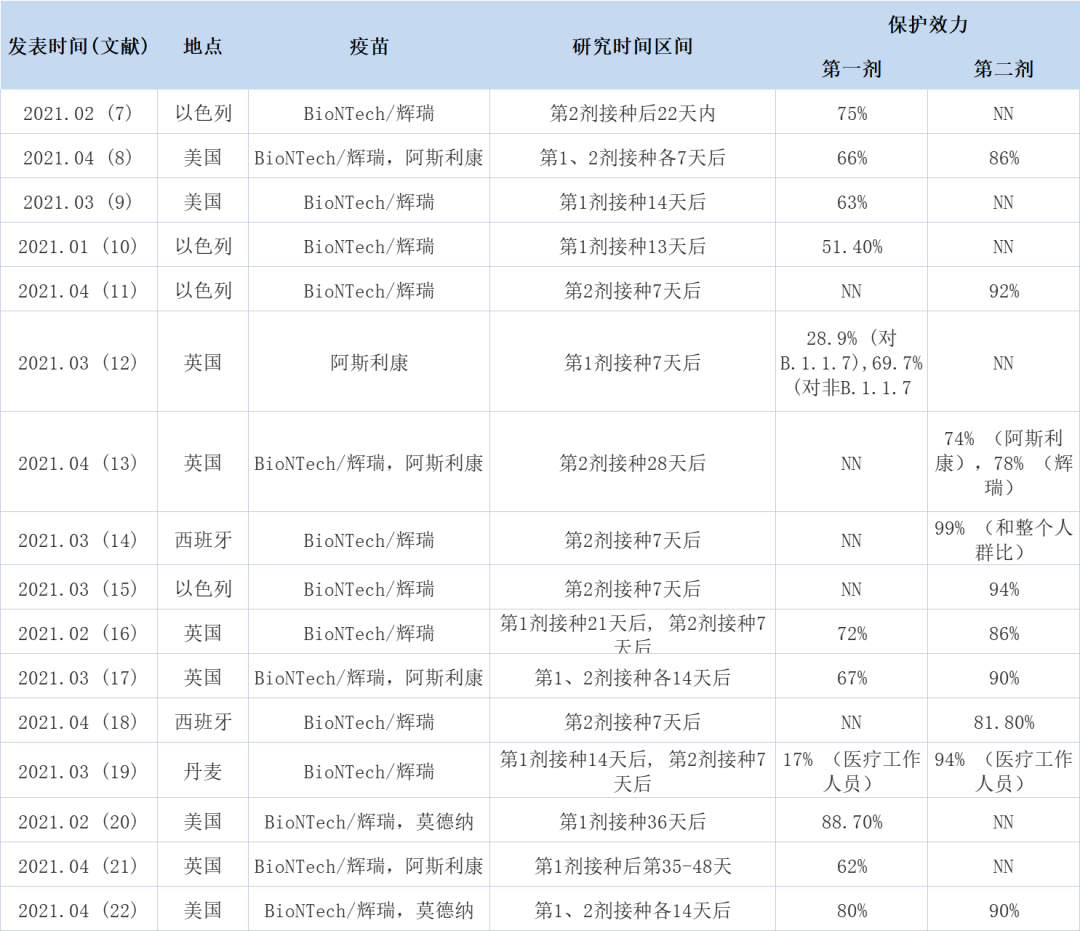This screenshot has height=931, width=1080.
Task: Click the 94% (医疗工作人员) cell
Action: [x=1004, y=771]
